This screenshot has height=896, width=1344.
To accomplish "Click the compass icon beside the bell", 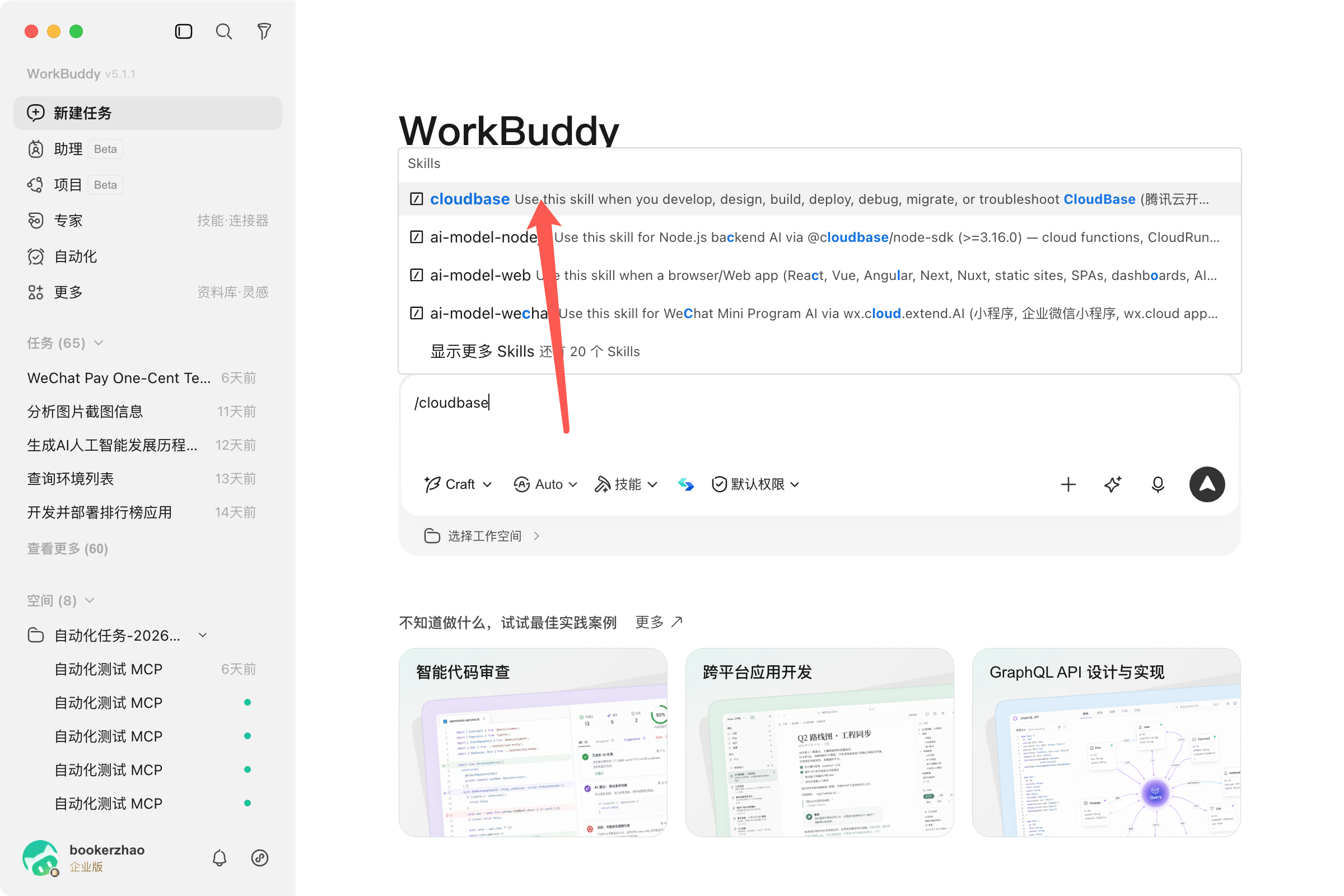I will 260,858.
